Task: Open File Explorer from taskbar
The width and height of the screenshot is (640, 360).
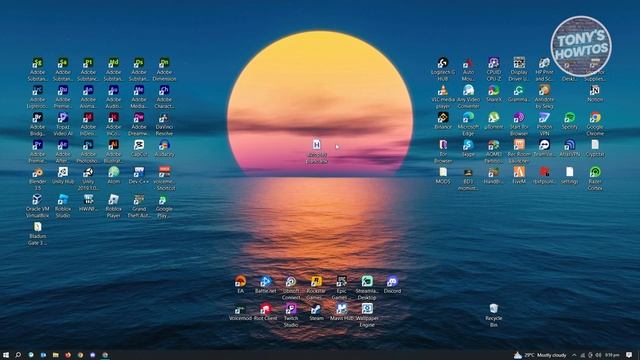Action: point(55,355)
